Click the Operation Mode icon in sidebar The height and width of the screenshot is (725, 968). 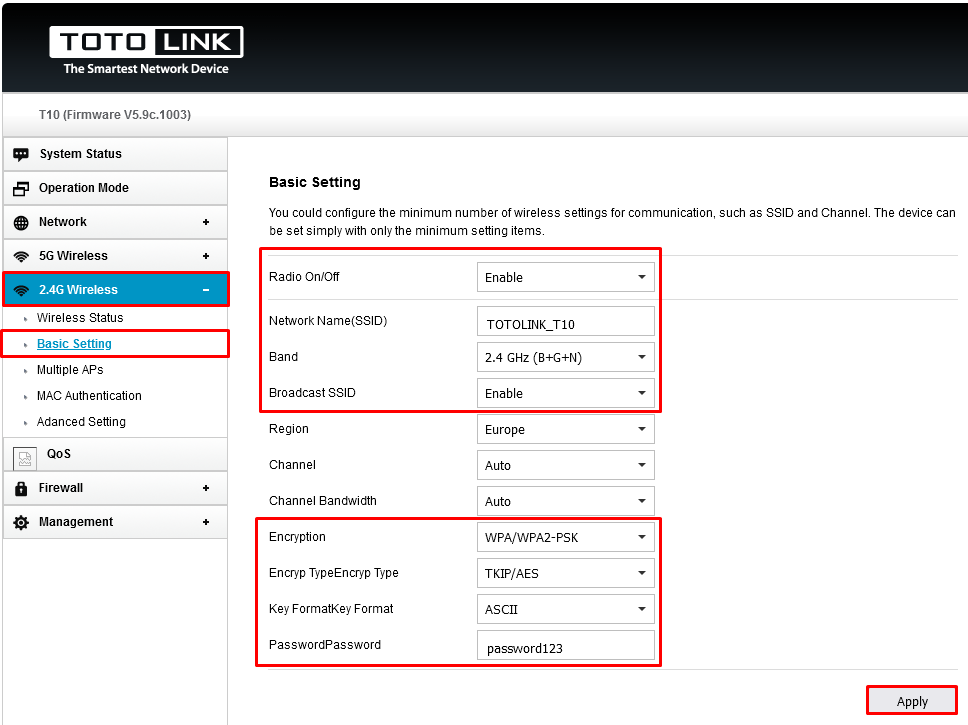pyautogui.click(x=21, y=188)
